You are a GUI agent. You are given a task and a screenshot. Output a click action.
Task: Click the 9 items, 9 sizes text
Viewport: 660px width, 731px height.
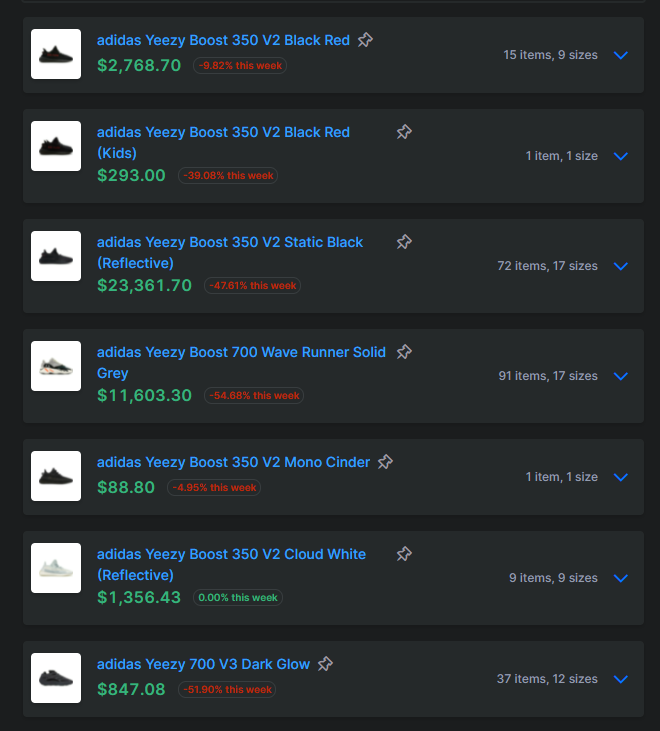553,578
